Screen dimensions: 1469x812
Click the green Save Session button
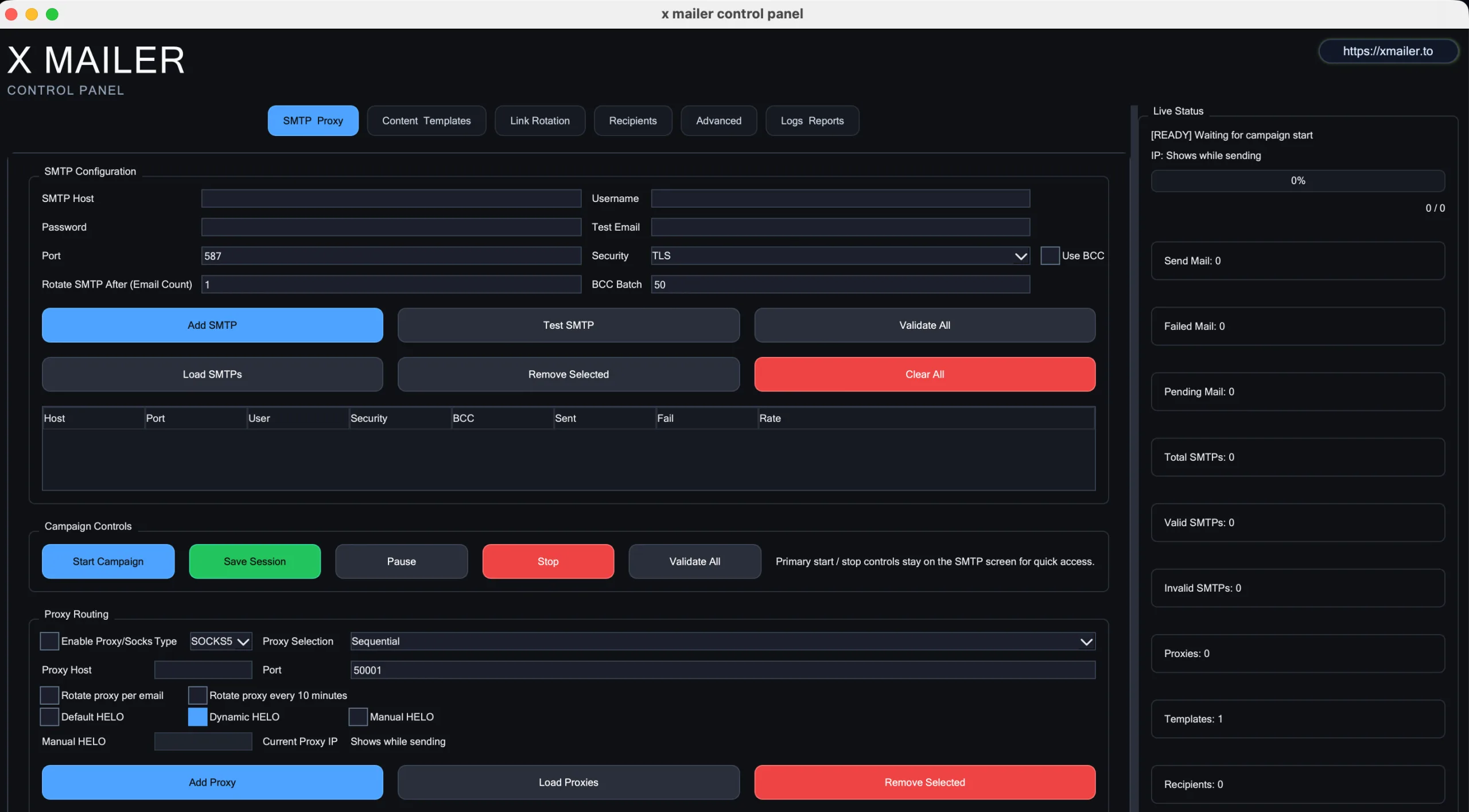click(x=255, y=562)
